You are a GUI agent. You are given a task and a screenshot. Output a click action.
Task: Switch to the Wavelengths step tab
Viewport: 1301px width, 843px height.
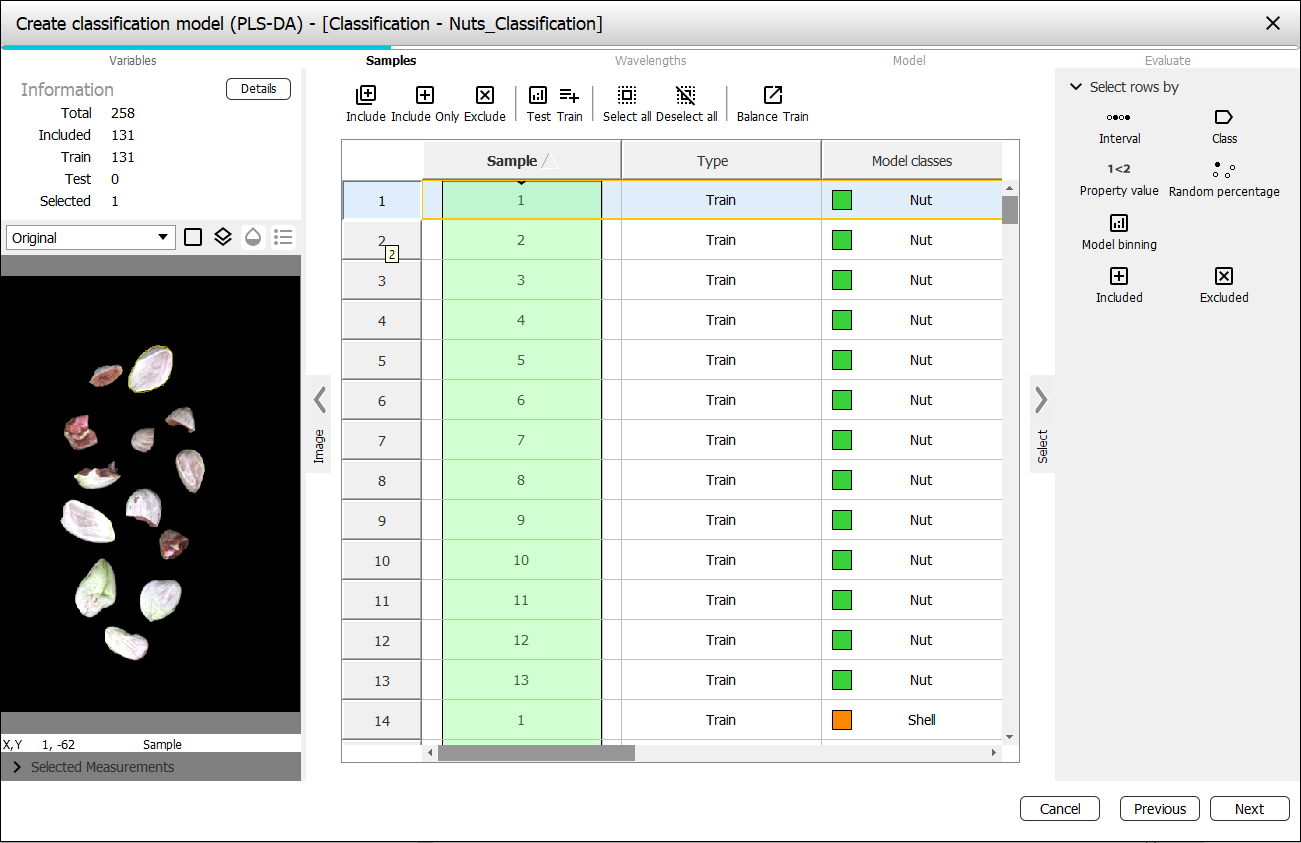click(650, 61)
